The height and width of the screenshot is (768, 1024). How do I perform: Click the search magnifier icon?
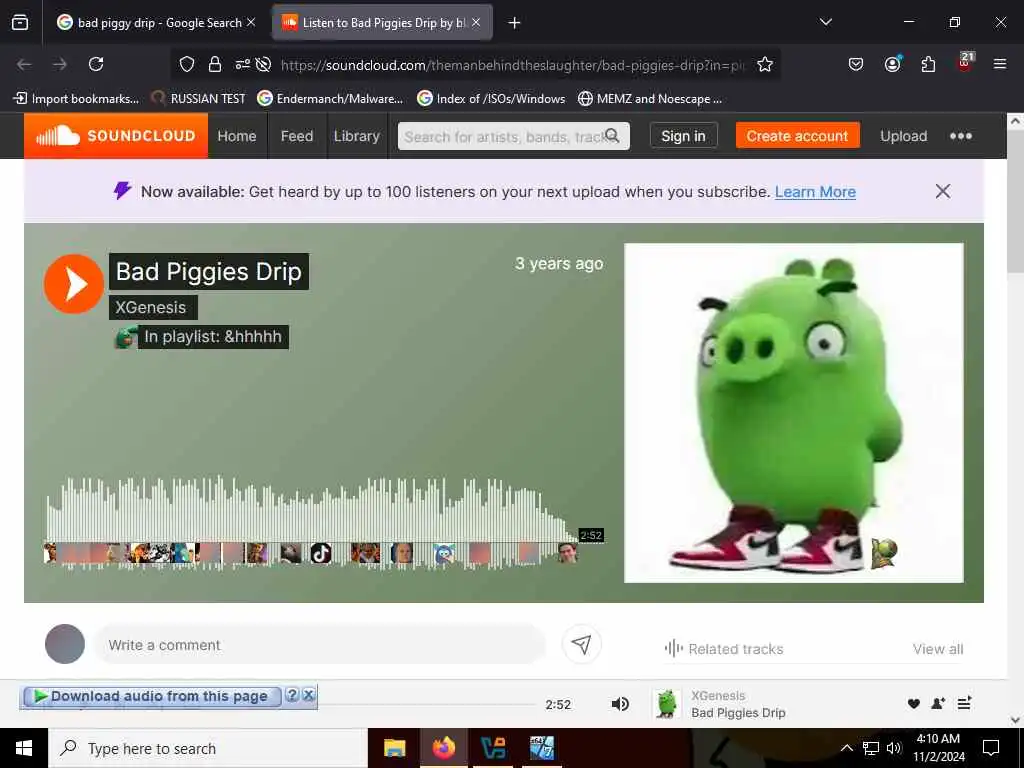click(x=613, y=136)
